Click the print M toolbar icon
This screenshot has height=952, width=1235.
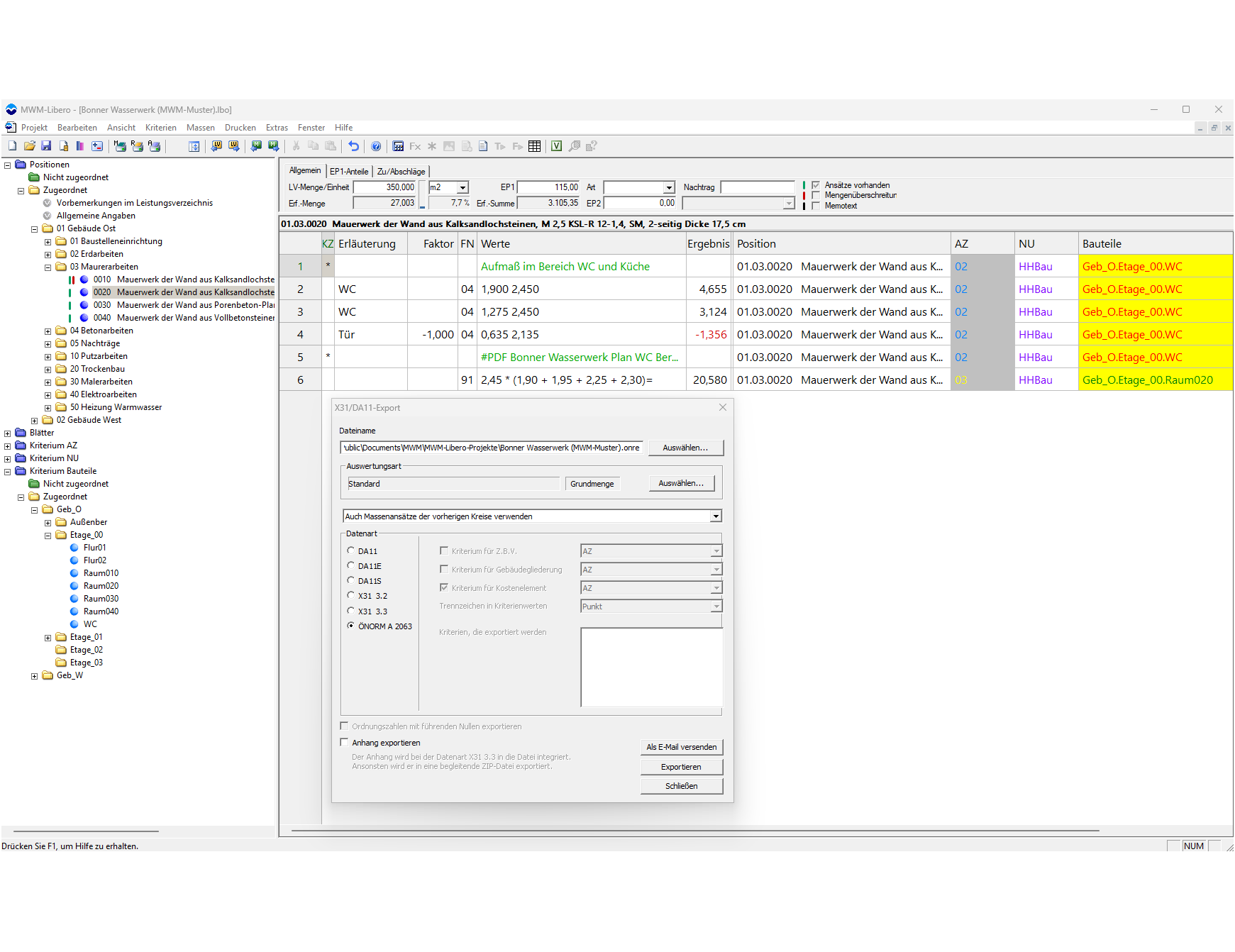(x=120, y=146)
